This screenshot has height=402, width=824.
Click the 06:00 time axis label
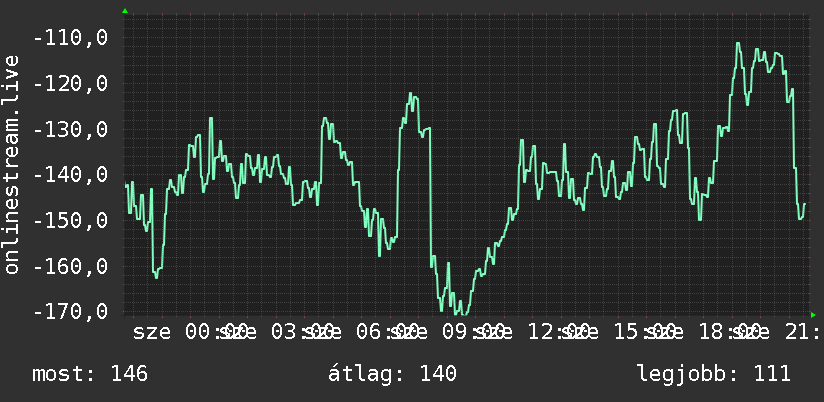pyautogui.click(x=388, y=333)
